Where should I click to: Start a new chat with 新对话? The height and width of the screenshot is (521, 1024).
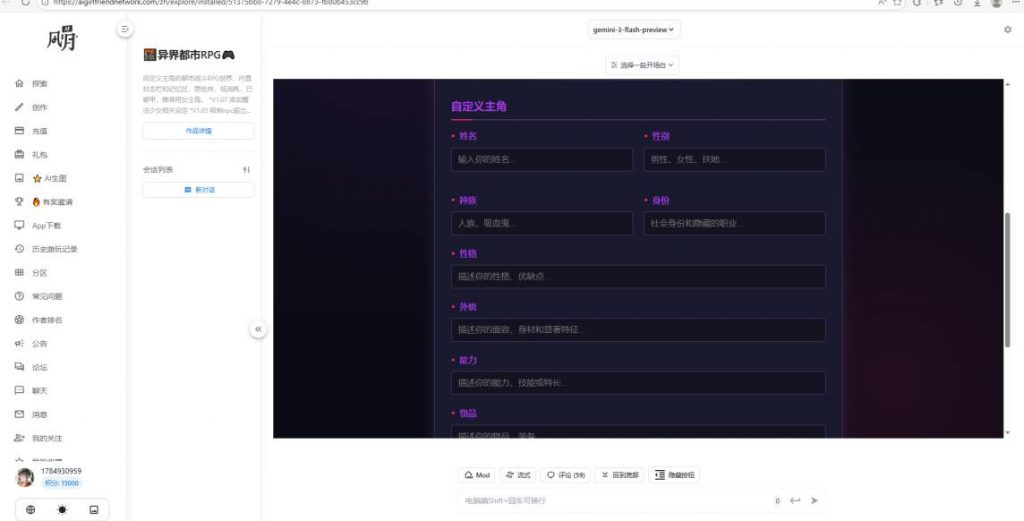(x=198, y=190)
